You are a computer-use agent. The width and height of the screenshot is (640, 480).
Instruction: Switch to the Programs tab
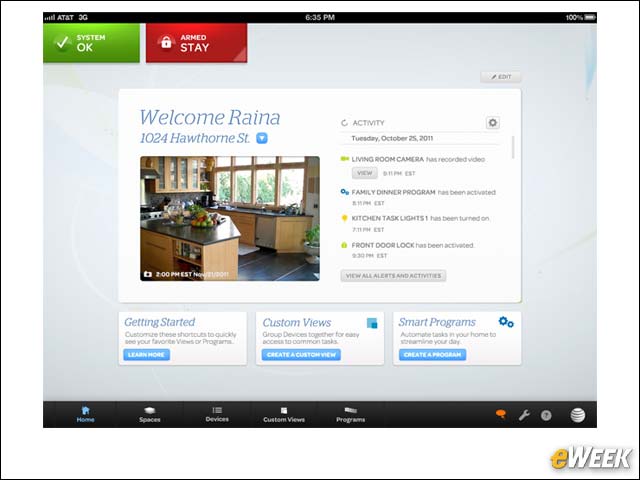pos(351,414)
